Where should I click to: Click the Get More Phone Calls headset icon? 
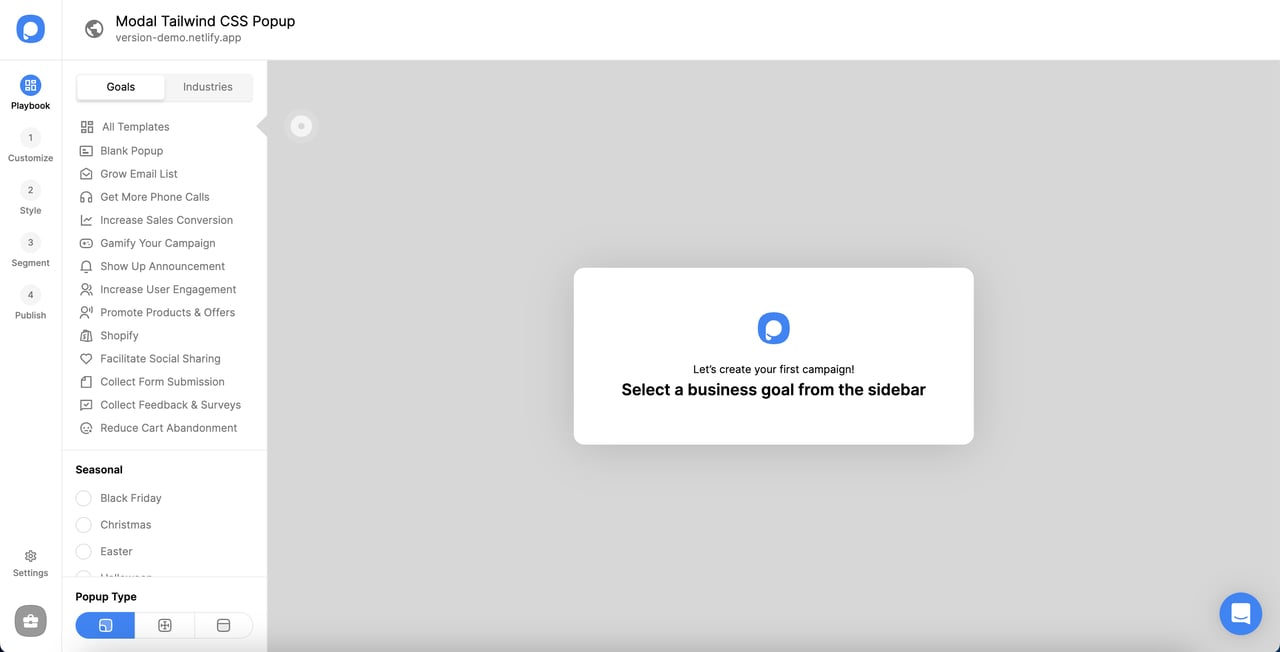(86, 197)
